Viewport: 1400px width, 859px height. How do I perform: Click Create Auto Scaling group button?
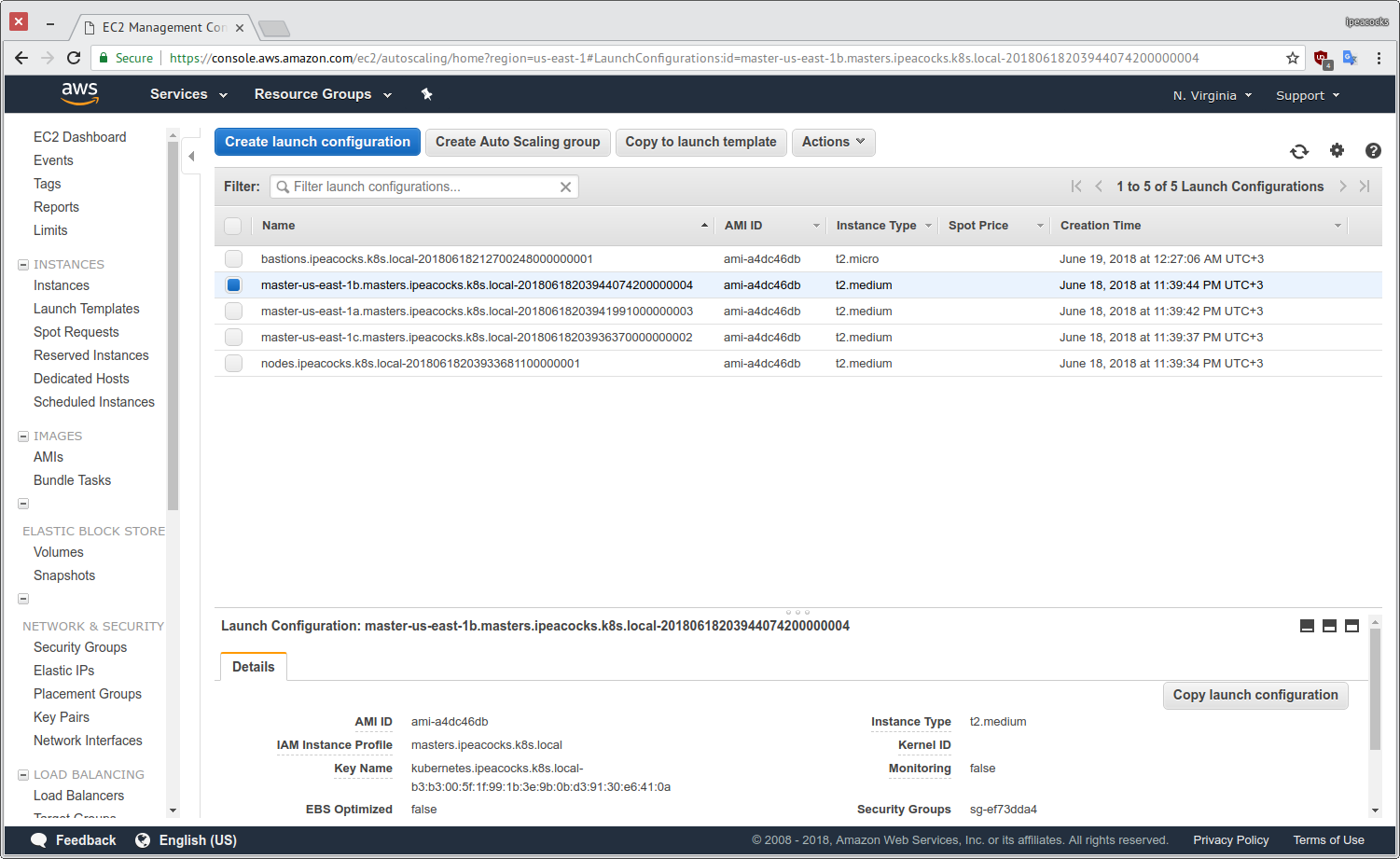[518, 142]
